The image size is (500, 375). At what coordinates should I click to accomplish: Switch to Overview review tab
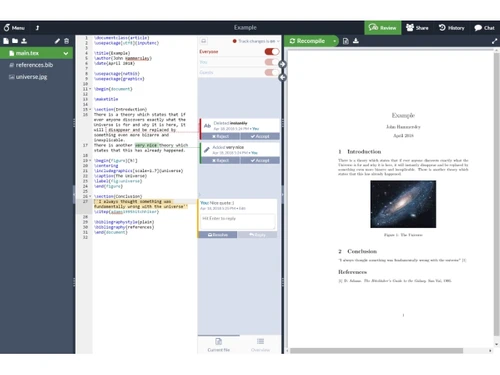tap(260, 345)
